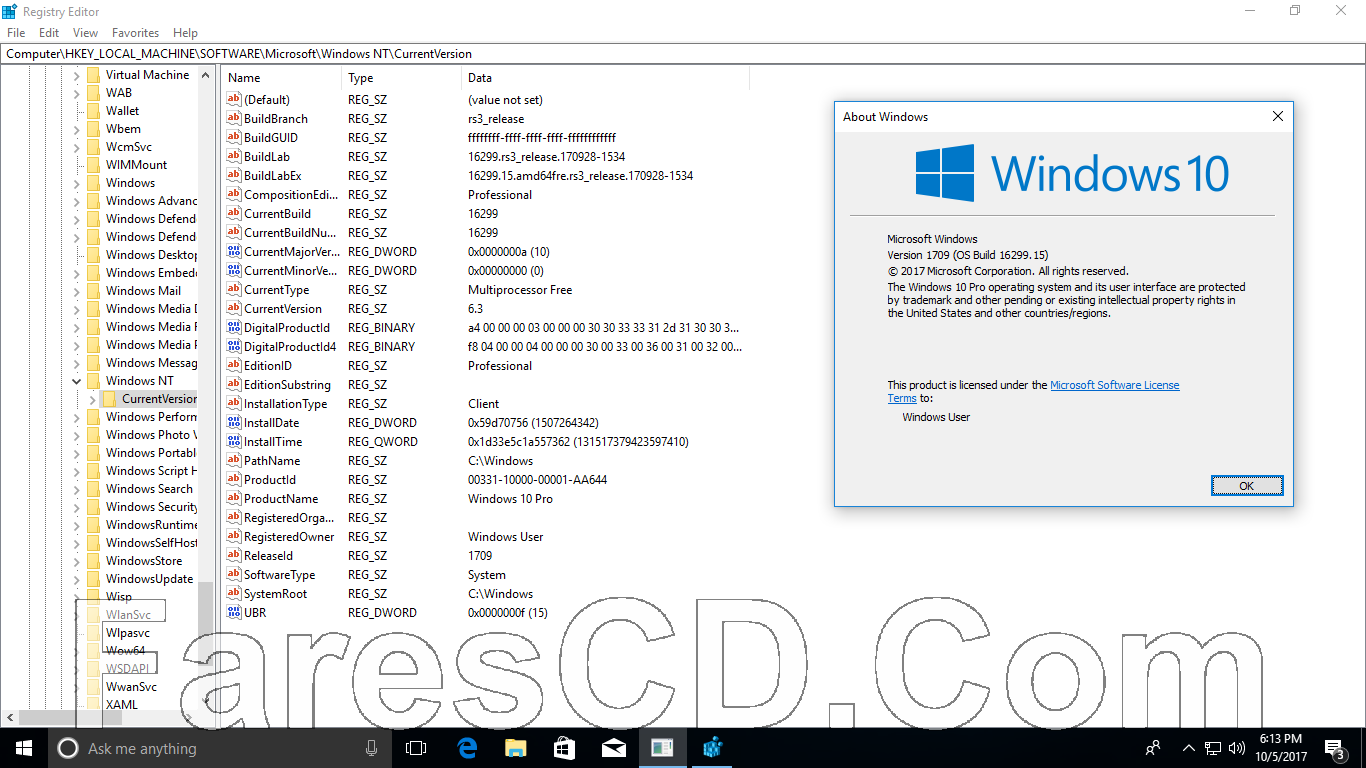Open the Help menu

click(x=185, y=33)
